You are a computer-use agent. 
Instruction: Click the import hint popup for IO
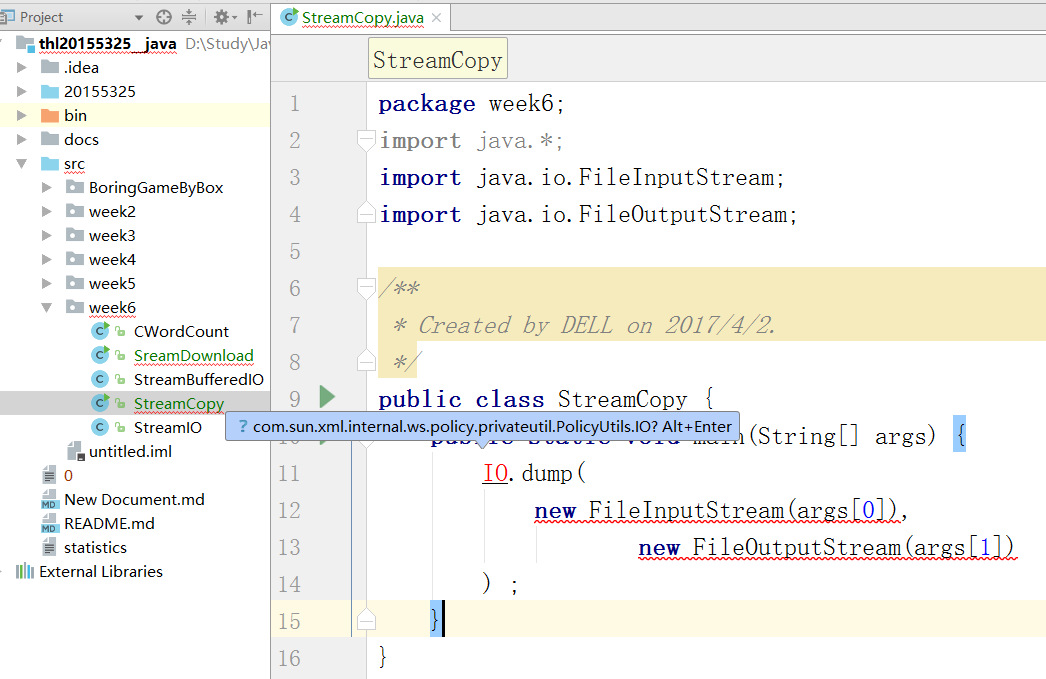pyautogui.click(x=482, y=426)
